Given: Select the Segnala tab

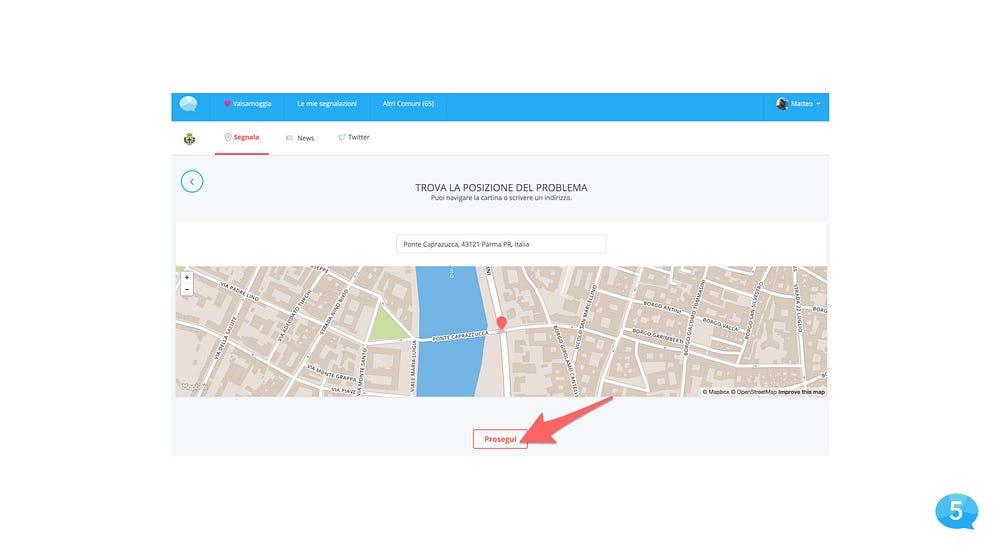Looking at the screenshot, I should [x=242, y=137].
